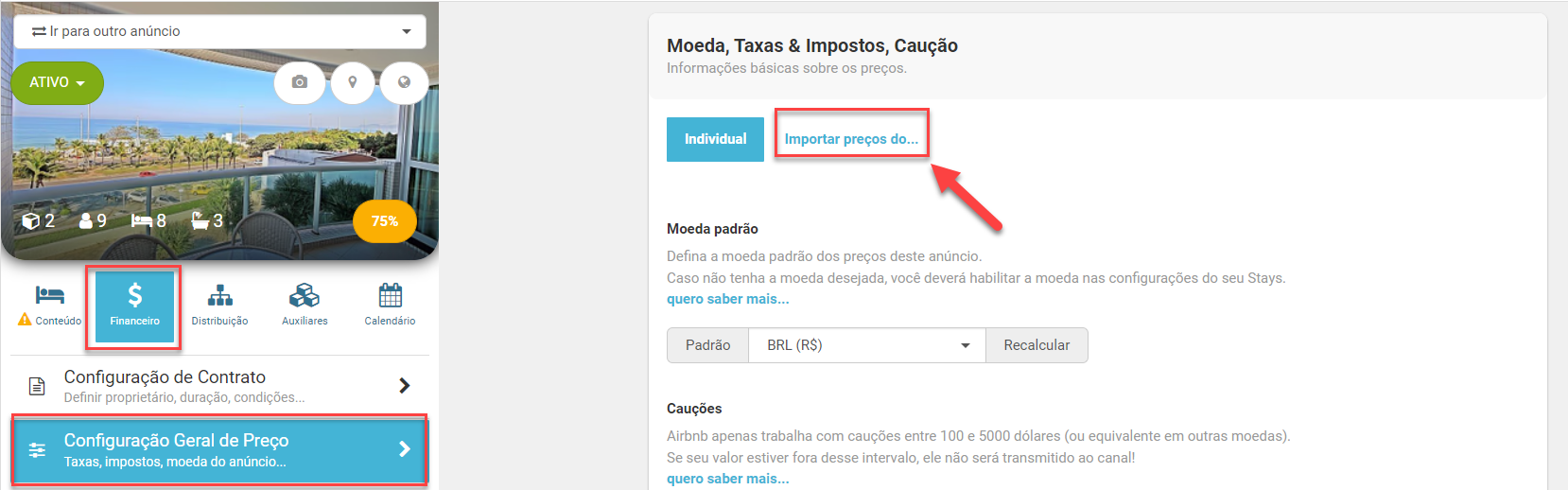Image resolution: width=1568 pixels, height=490 pixels.
Task: Click the Recalcular button
Action: coord(1037,345)
